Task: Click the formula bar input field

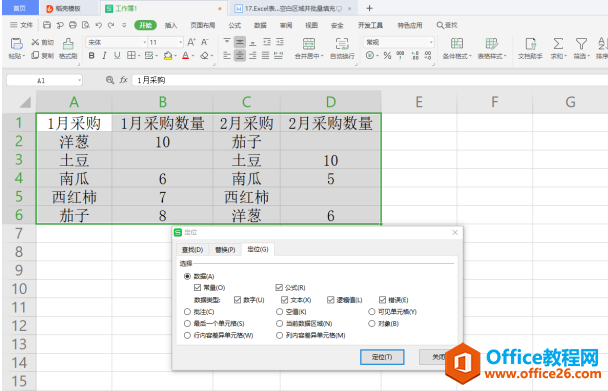Action: (x=370, y=80)
